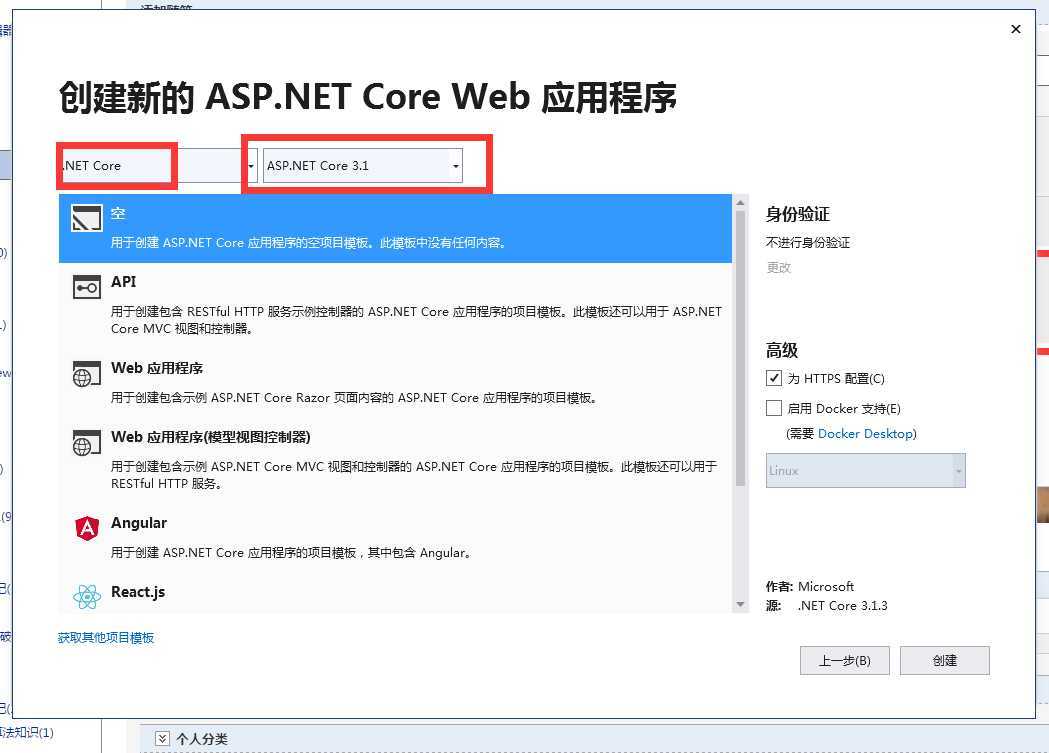The height and width of the screenshot is (753, 1049).
Task: Select the Angular template icon
Action: click(x=87, y=528)
